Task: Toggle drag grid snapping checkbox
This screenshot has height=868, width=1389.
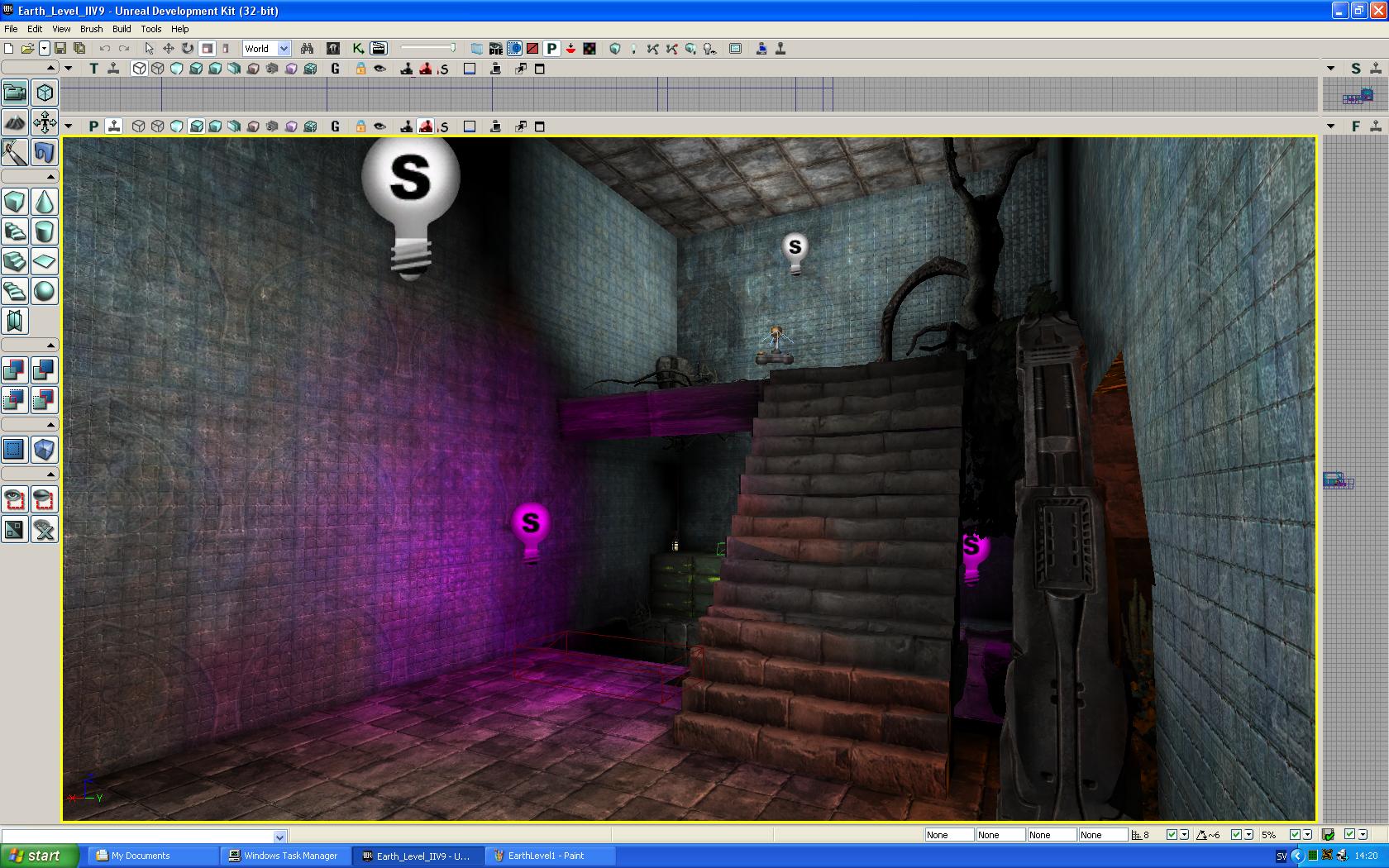Action: point(1171,835)
